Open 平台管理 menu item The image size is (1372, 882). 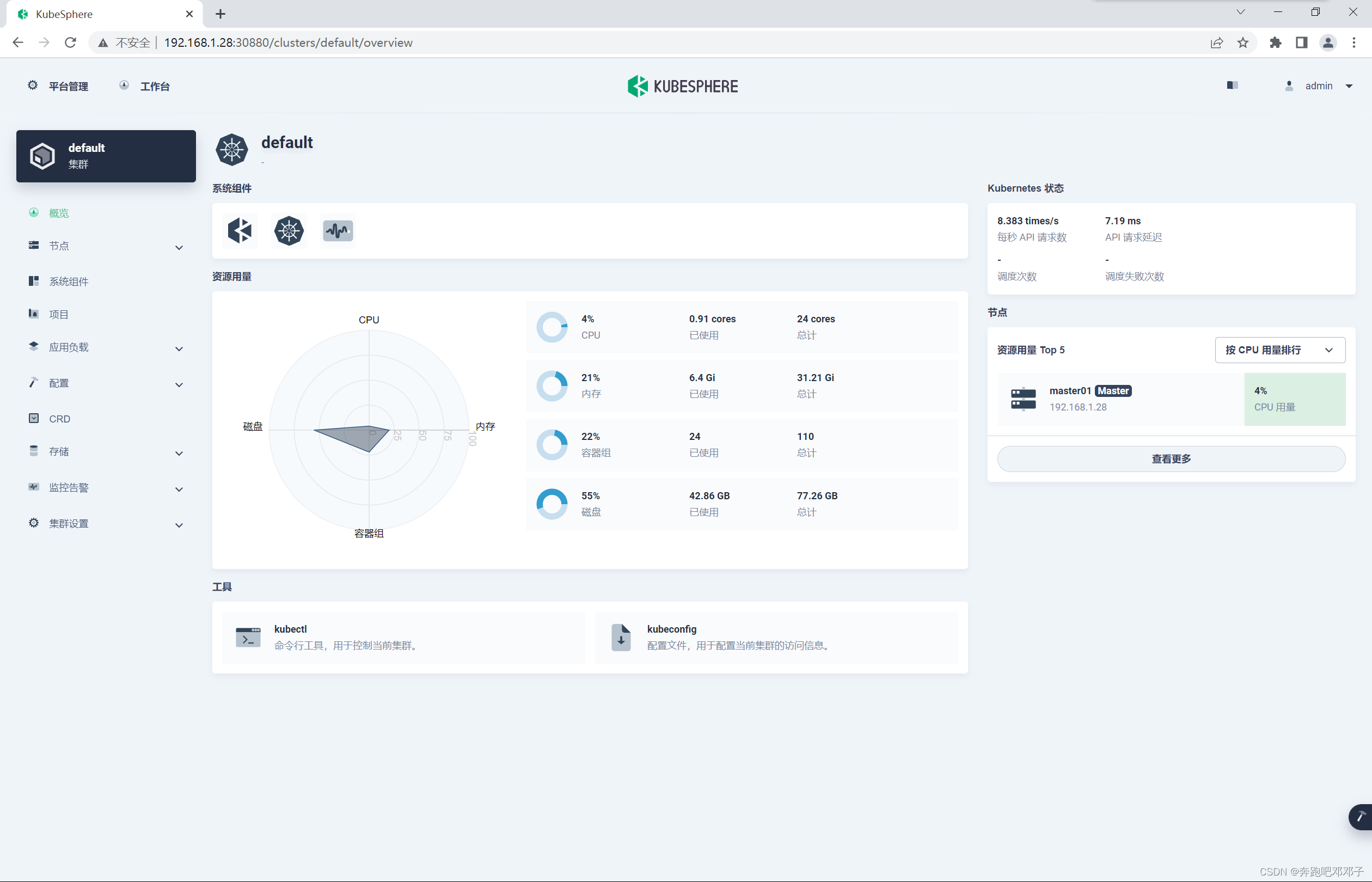60,86
